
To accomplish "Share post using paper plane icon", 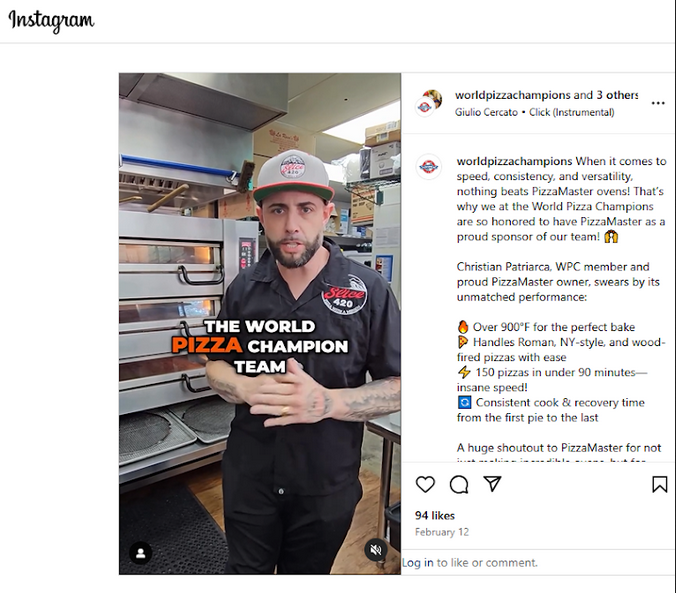I will point(492,484).
